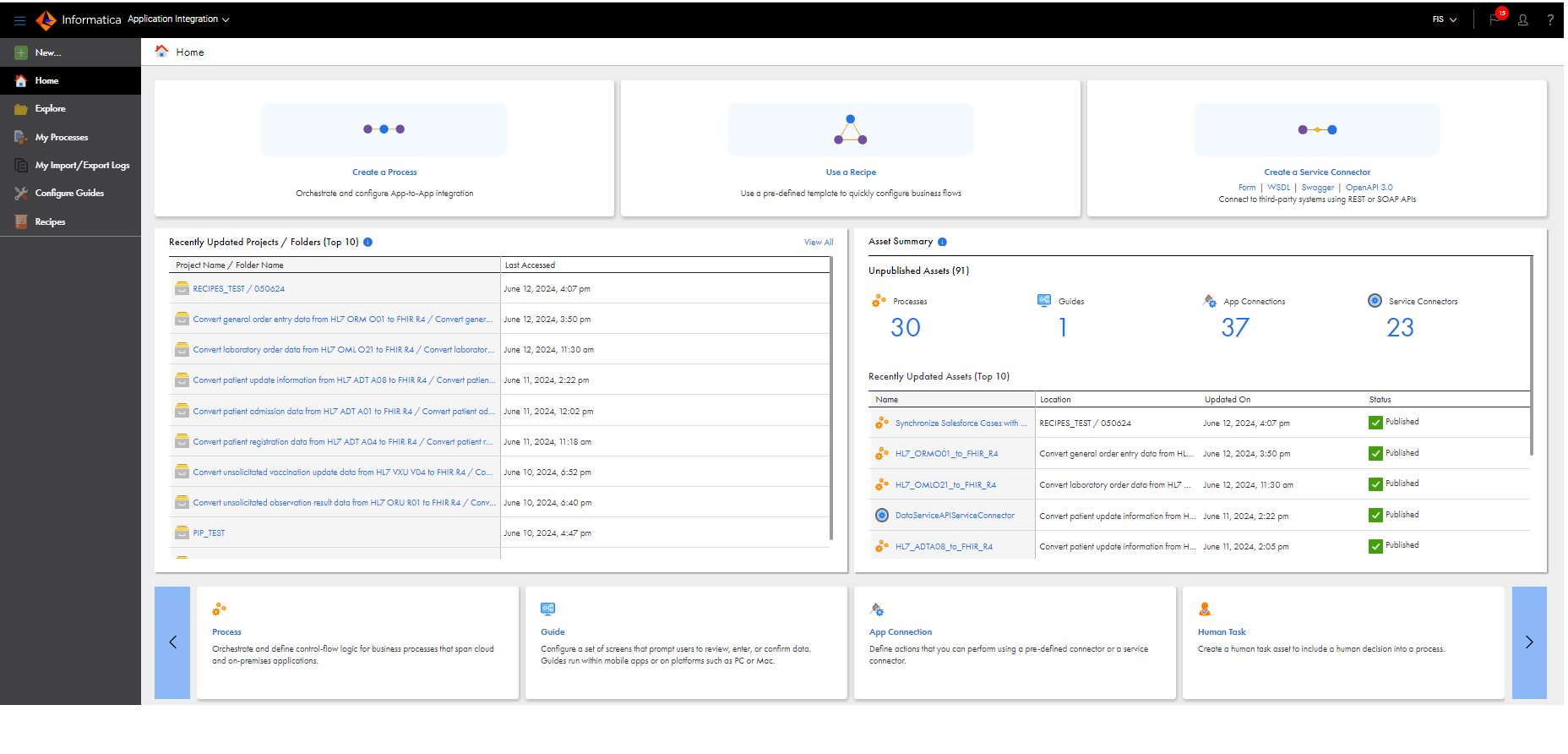Open the Application Integration service dropdown

[x=178, y=19]
